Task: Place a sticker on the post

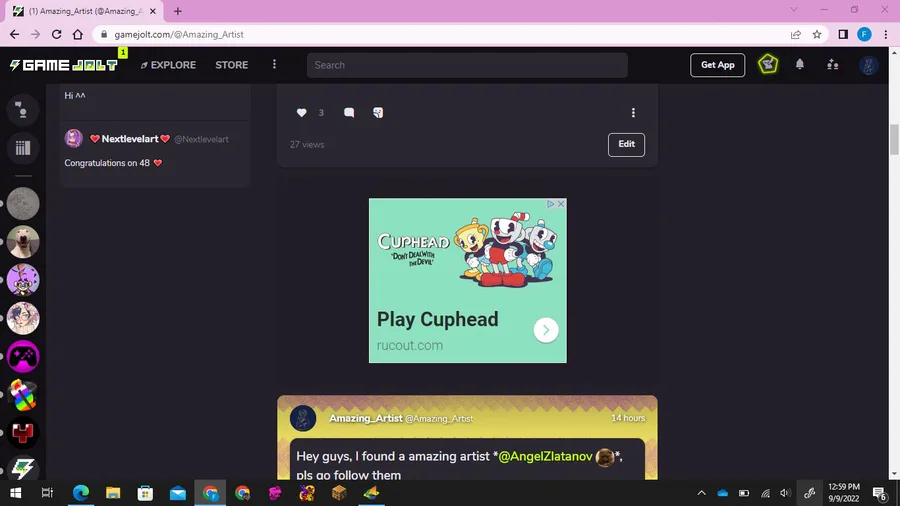Action: 378,112
